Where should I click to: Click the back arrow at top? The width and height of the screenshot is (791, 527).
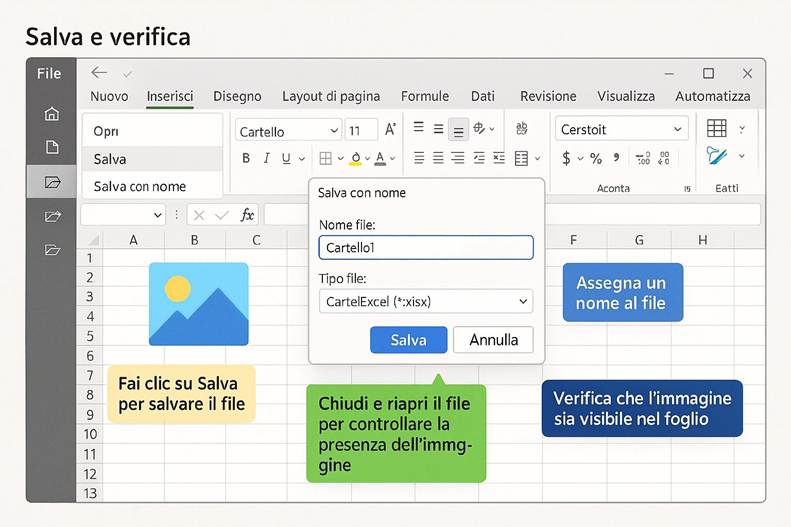click(99, 73)
